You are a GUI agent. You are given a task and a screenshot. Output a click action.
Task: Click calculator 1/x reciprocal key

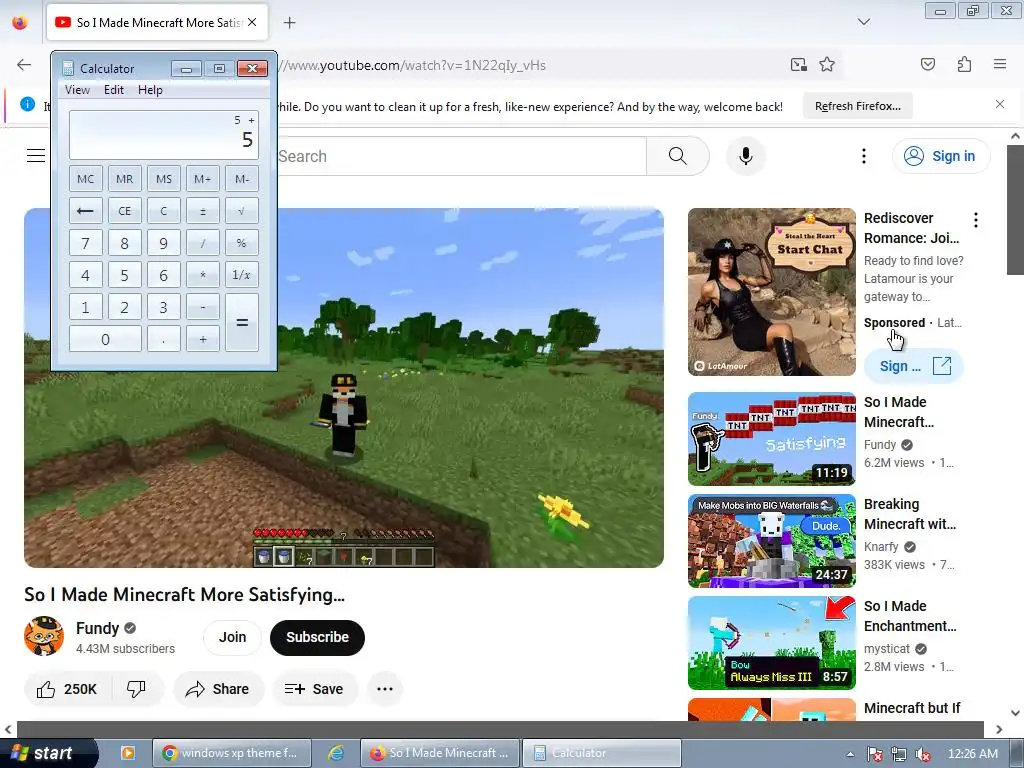point(242,275)
